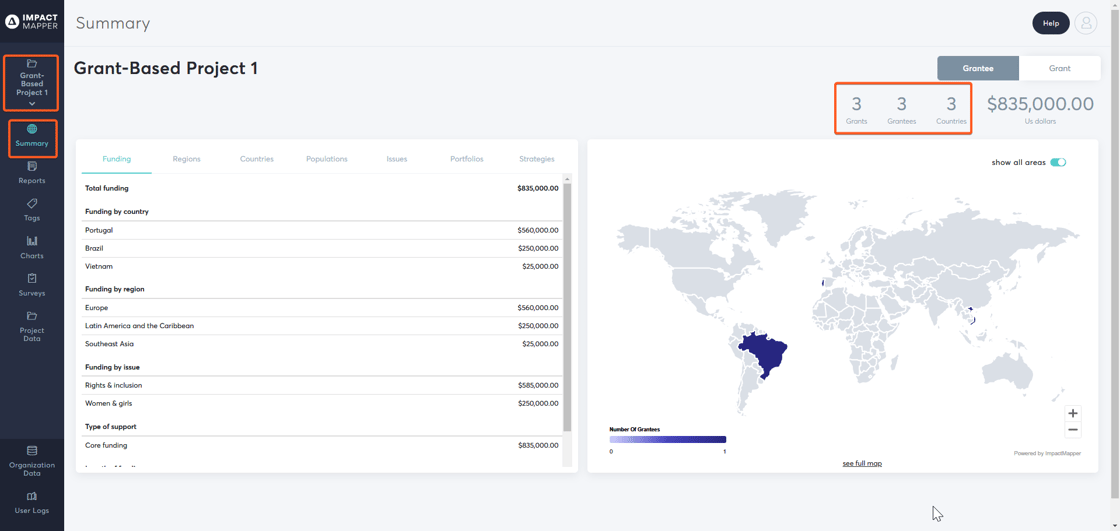1120x531 pixels.
Task: Click the user profile avatar icon
Action: [1086, 23]
